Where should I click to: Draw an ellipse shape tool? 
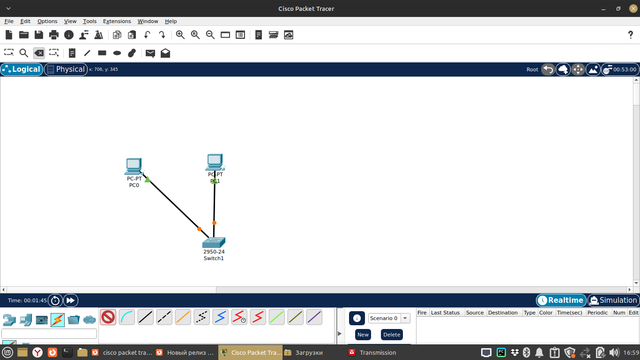(117, 53)
